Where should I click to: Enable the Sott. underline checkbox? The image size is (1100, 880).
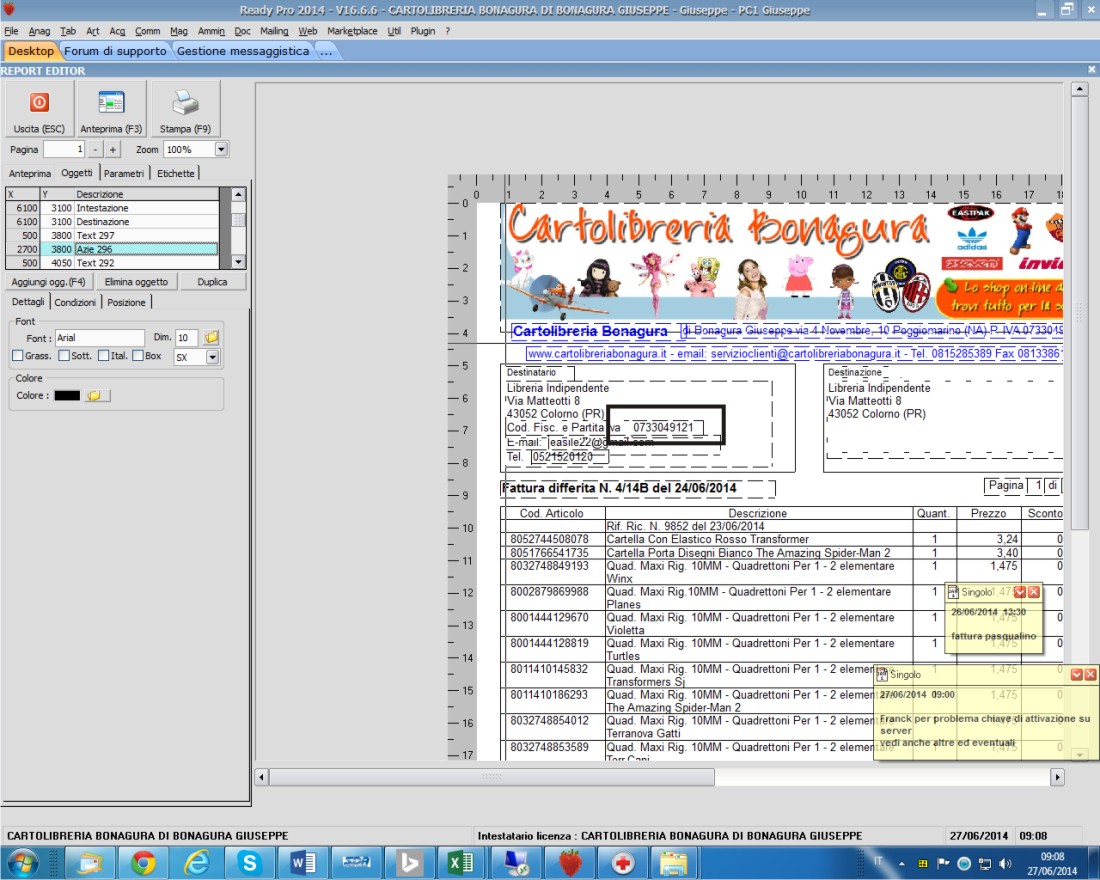(x=64, y=356)
